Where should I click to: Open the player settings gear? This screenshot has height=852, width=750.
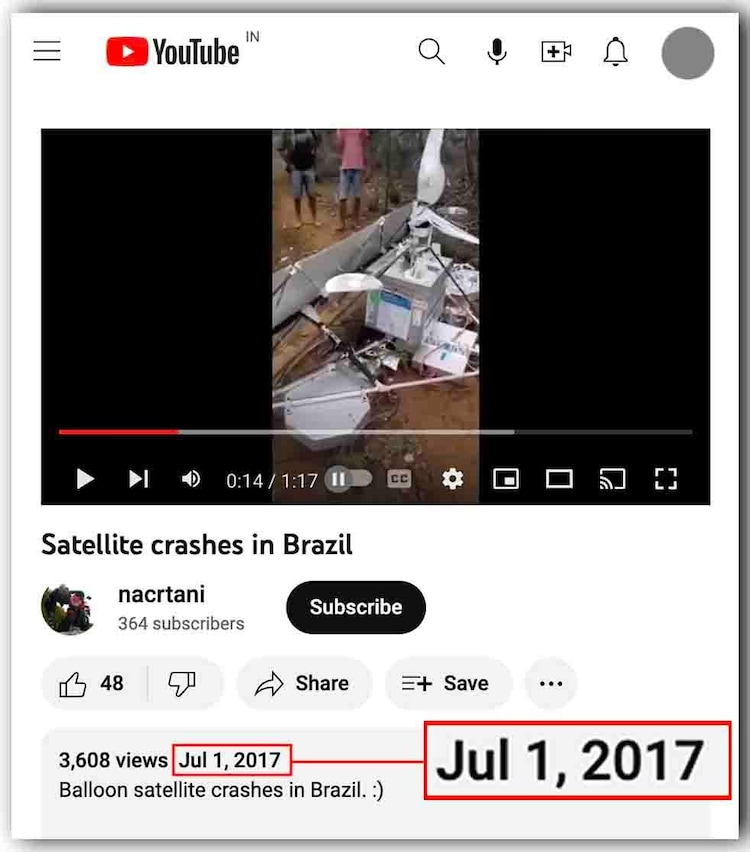pyautogui.click(x=452, y=479)
